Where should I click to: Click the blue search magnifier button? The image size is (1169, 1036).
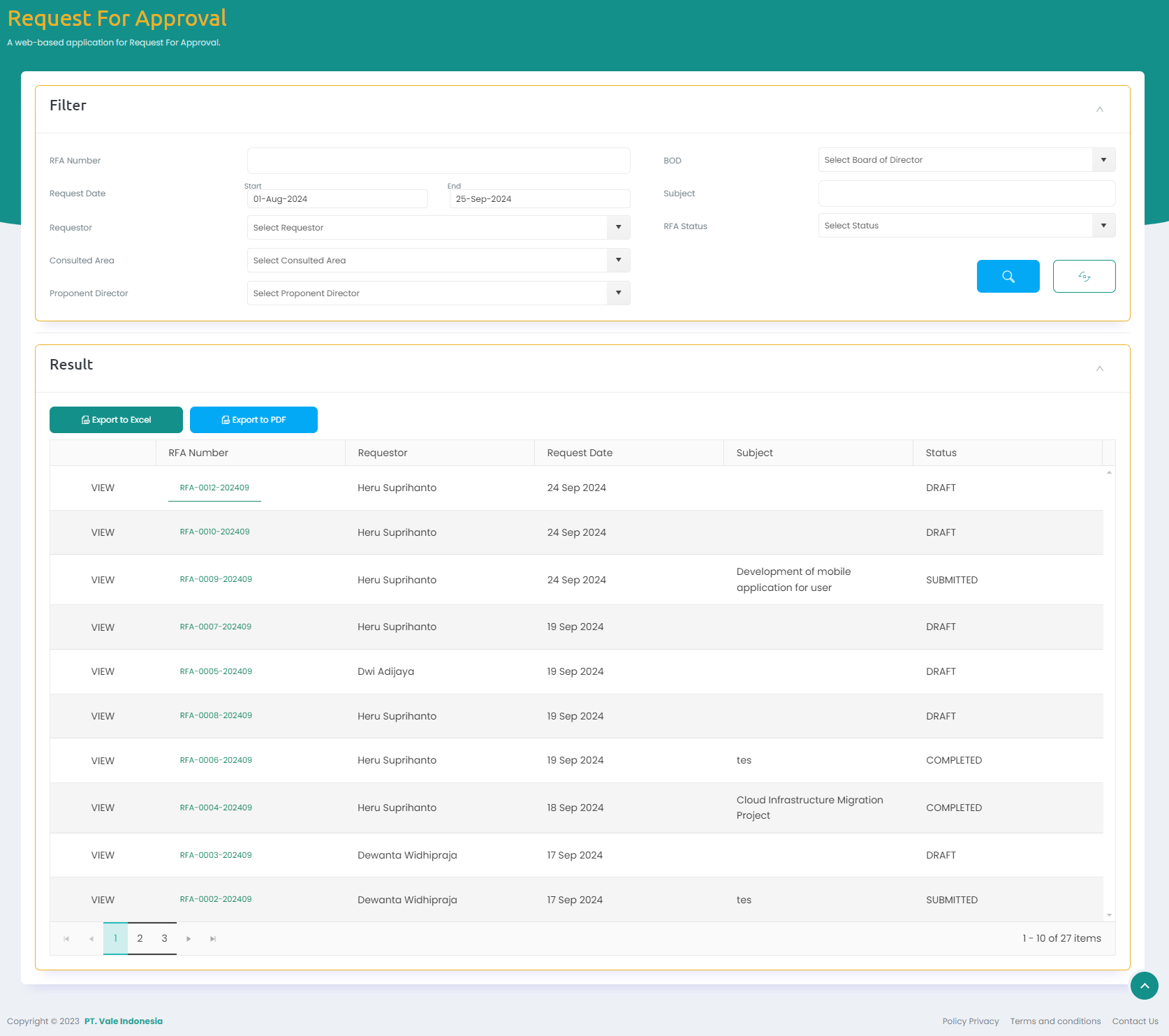click(1008, 276)
